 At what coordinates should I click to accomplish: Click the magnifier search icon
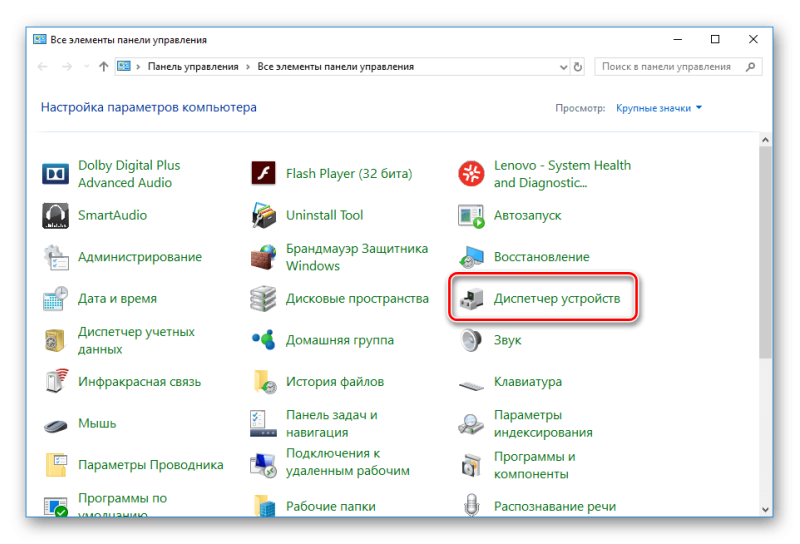point(751,67)
